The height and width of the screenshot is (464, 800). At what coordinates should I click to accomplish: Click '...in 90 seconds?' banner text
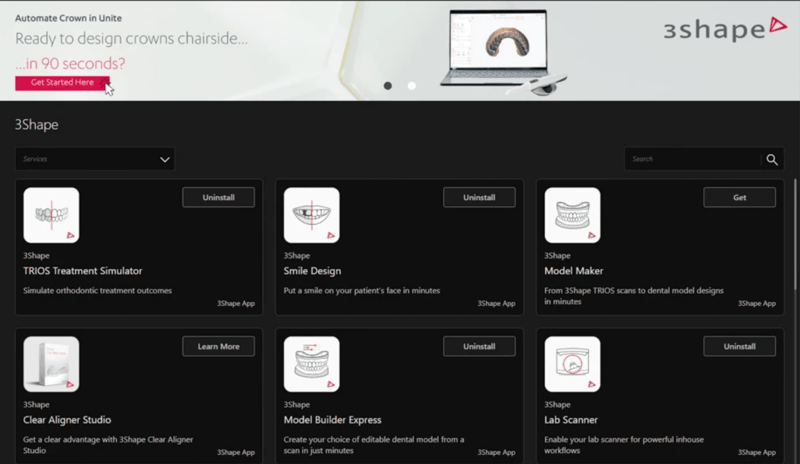tap(70, 63)
